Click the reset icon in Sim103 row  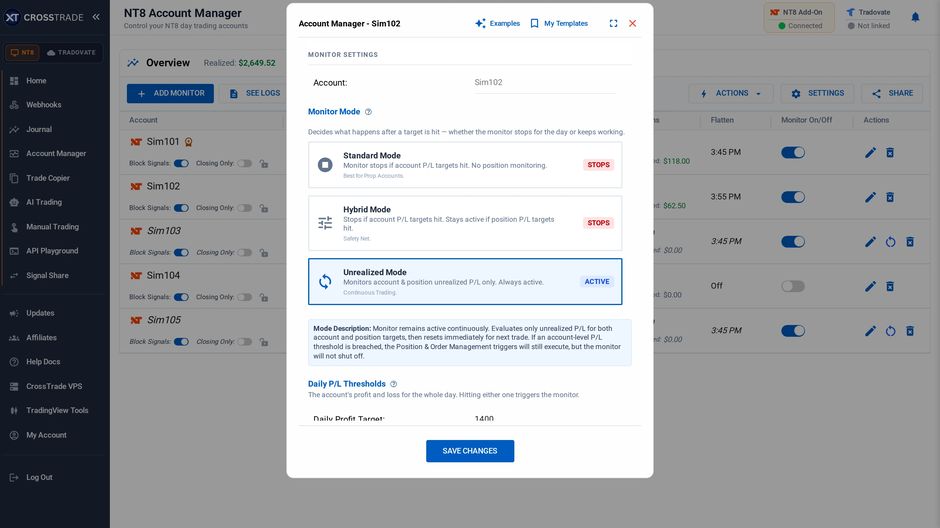coord(890,242)
